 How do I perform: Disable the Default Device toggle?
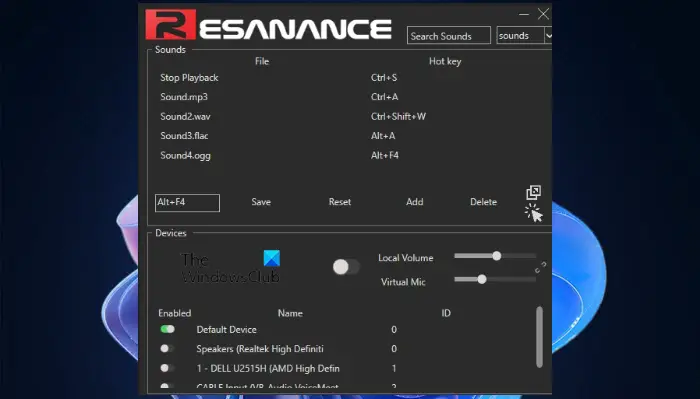pyautogui.click(x=167, y=329)
